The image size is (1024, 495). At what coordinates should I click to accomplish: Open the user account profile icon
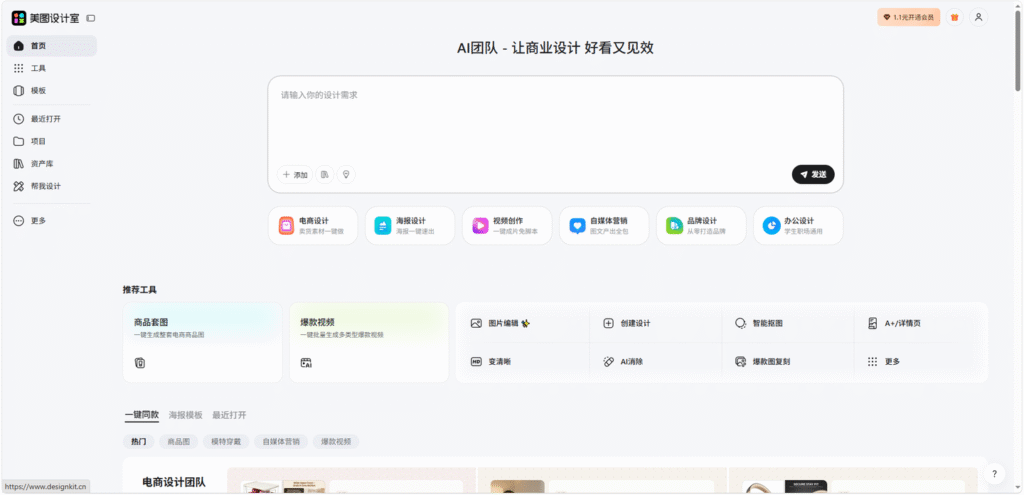[978, 18]
